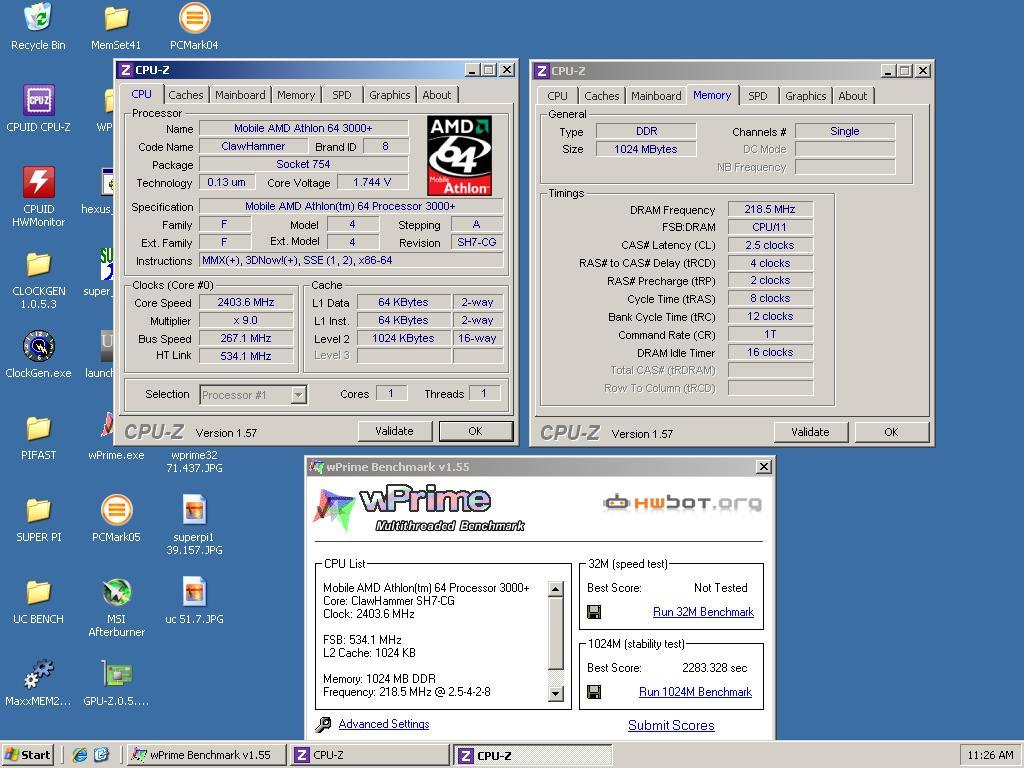Click the Mobile AMD Athlon 64 3000+ name field
The height and width of the screenshot is (768, 1024).
(304, 128)
